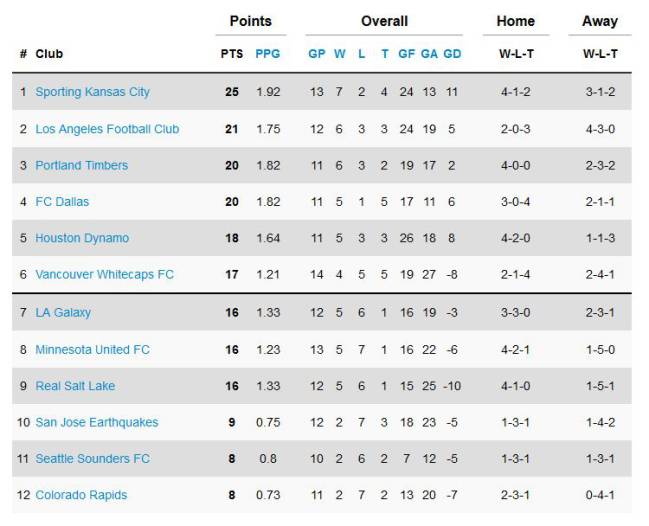Sort by the L losses column
649x526 pixels.
coord(361,54)
